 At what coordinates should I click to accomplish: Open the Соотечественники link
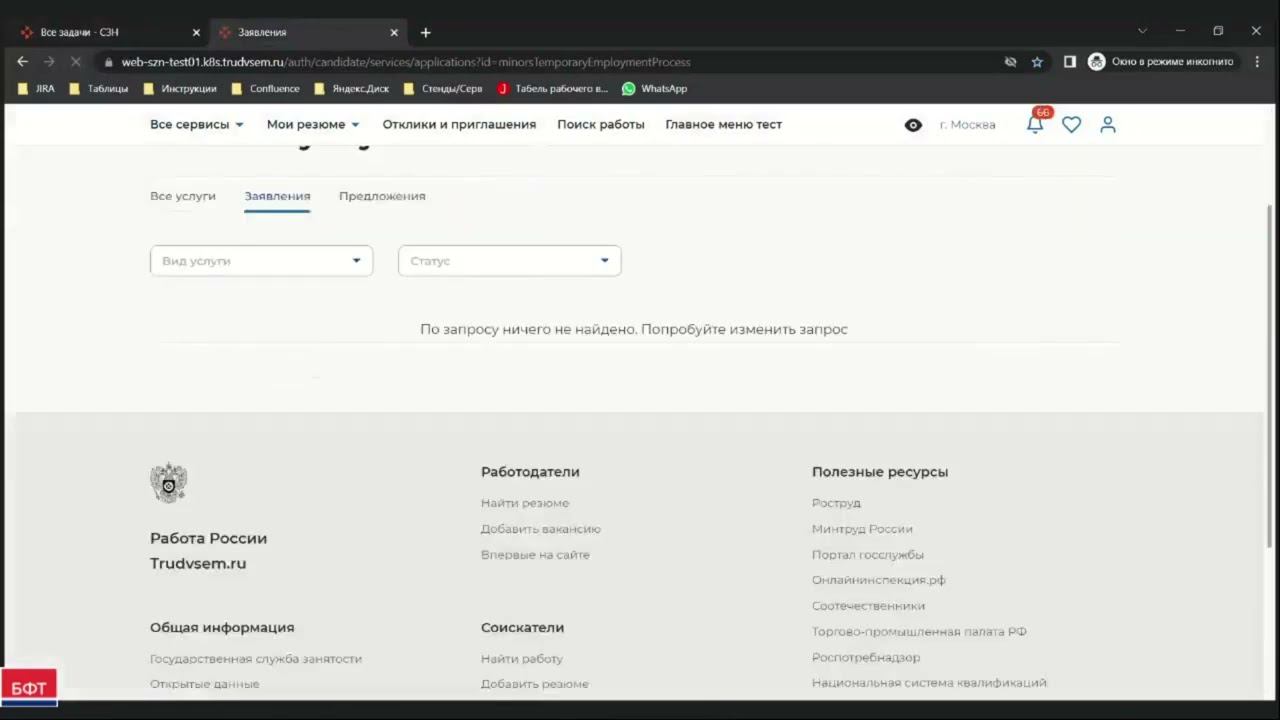[868, 606]
